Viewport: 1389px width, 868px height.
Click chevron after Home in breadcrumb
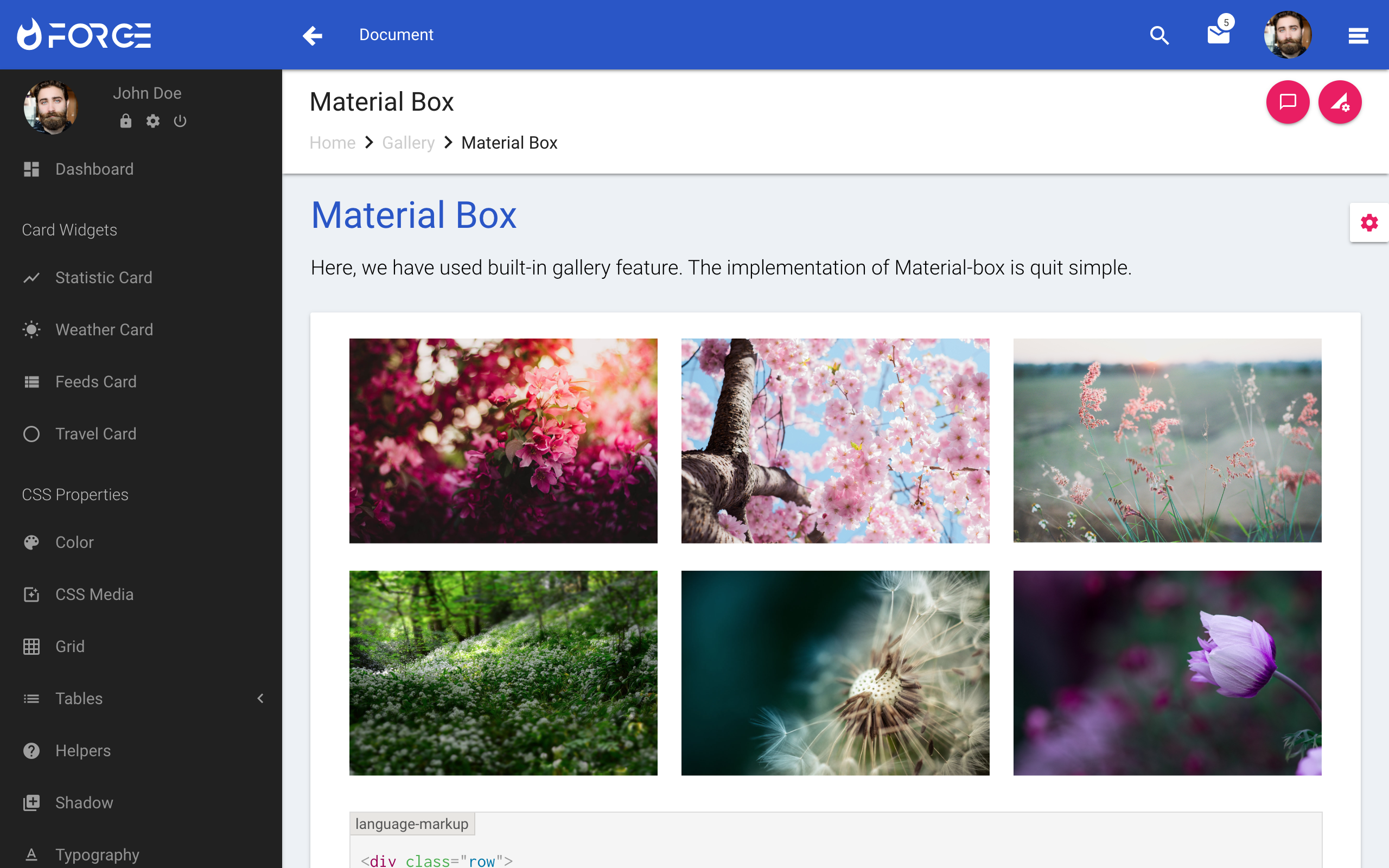(x=369, y=142)
